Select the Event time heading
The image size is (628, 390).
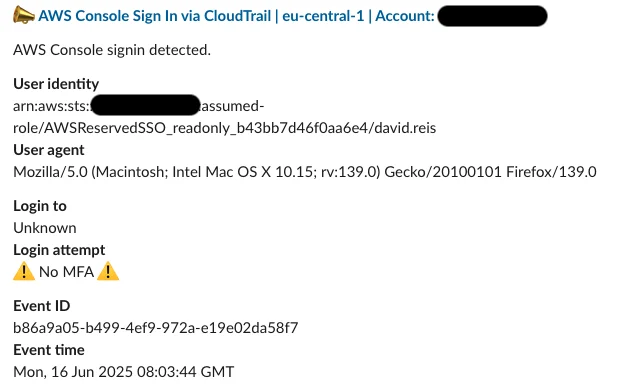(x=49, y=350)
